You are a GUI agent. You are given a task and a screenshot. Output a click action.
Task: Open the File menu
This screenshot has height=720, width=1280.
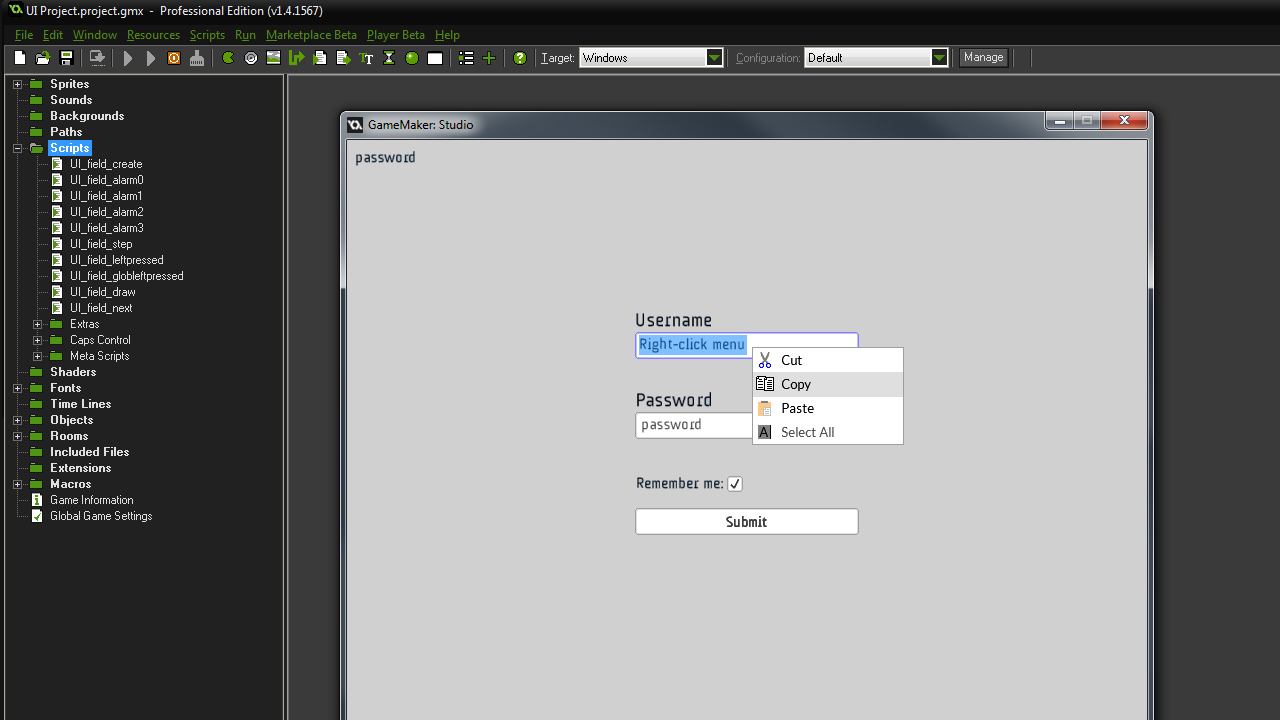[x=24, y=35]
